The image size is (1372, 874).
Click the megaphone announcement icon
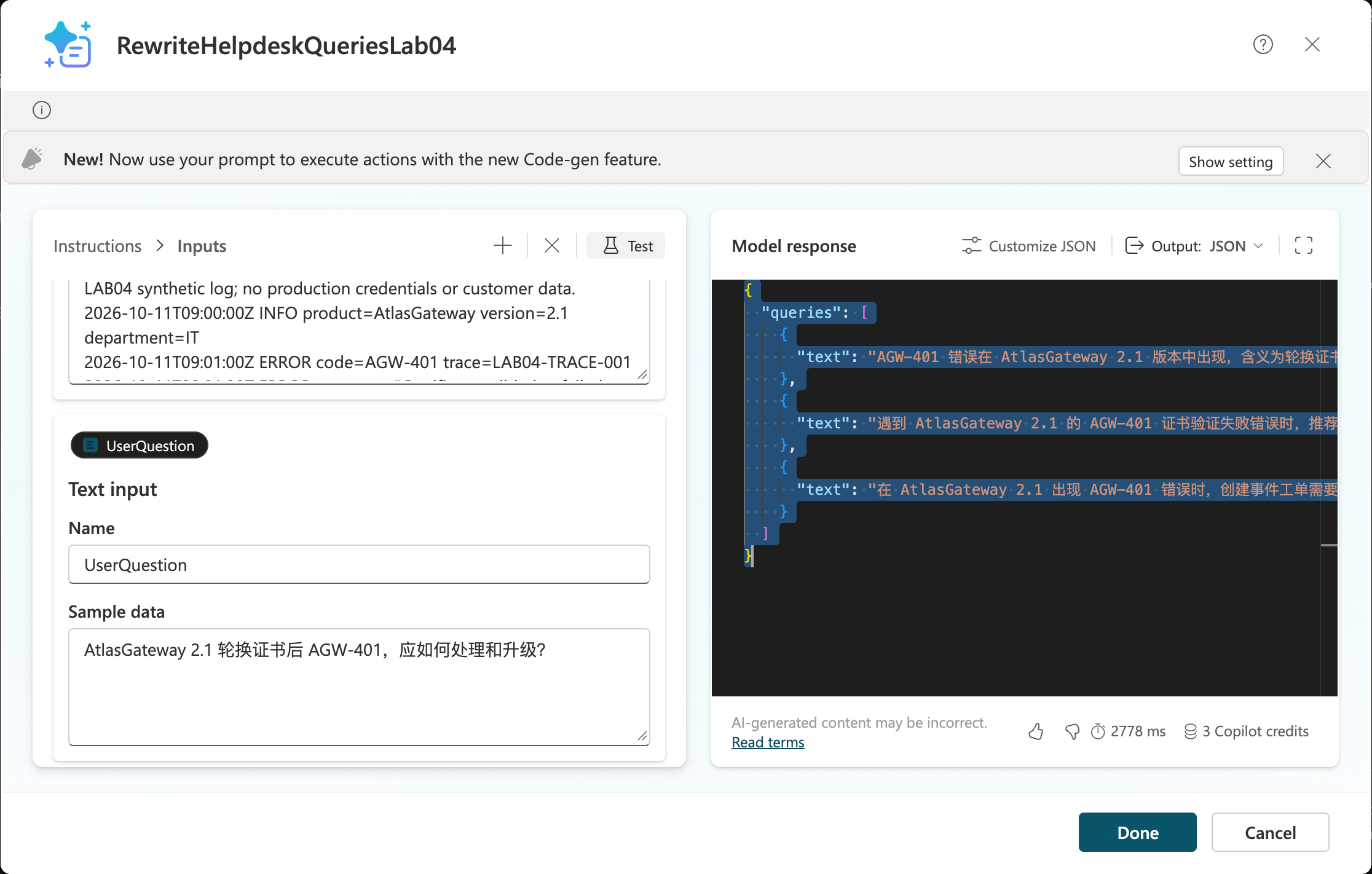point(32,159)
